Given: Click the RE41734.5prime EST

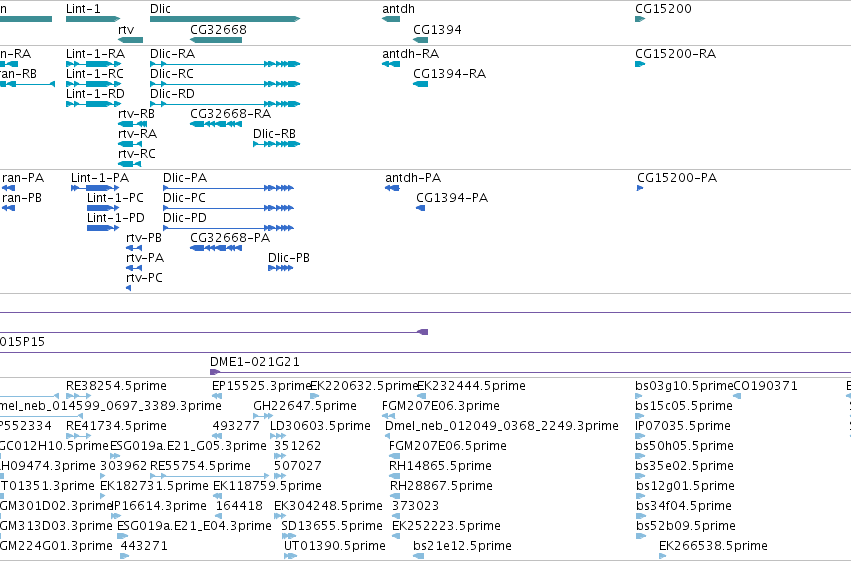Looking at the screenshot, I should point(78,436).
